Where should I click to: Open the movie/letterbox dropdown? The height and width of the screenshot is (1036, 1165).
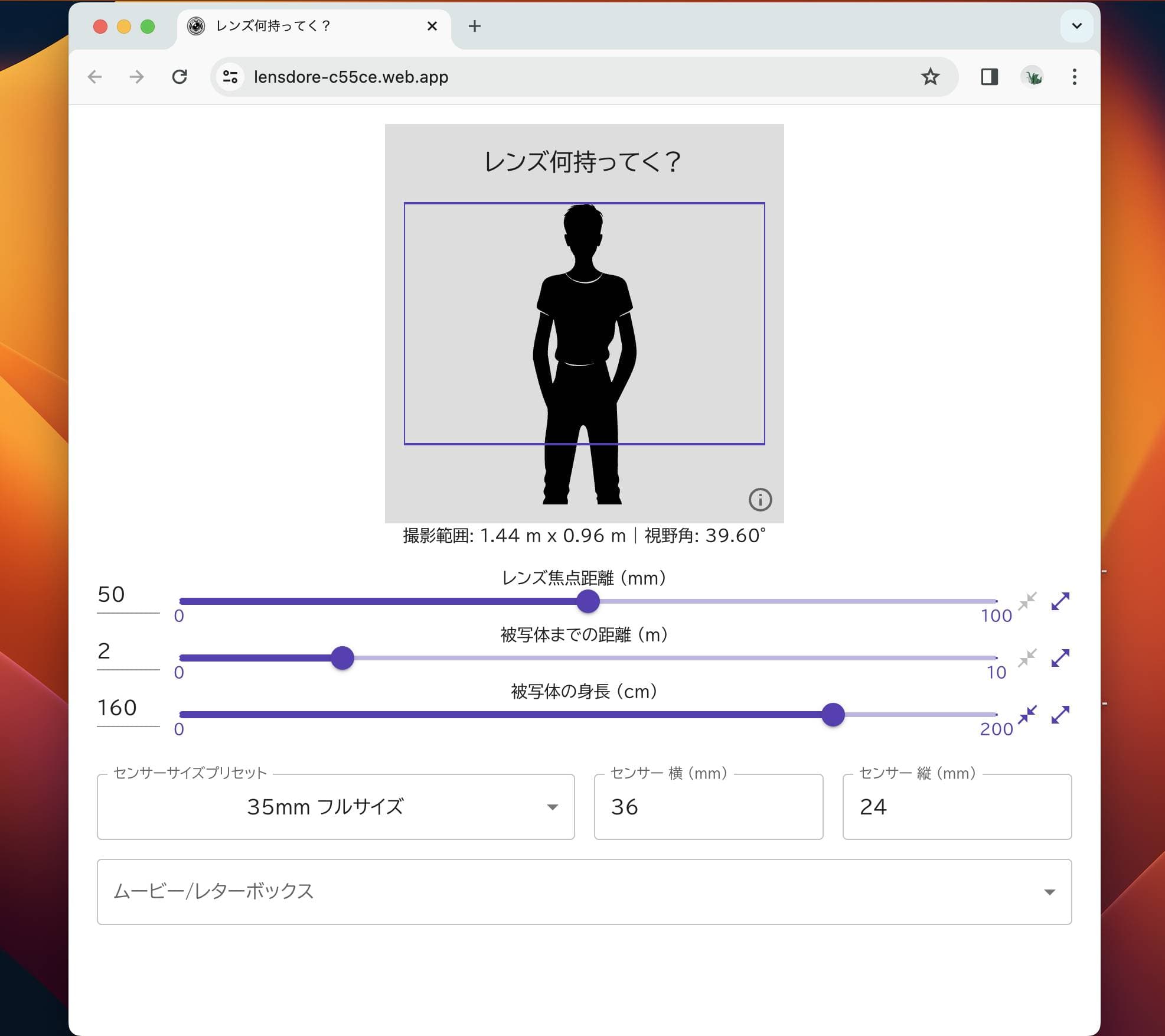(x=583, y=892)
